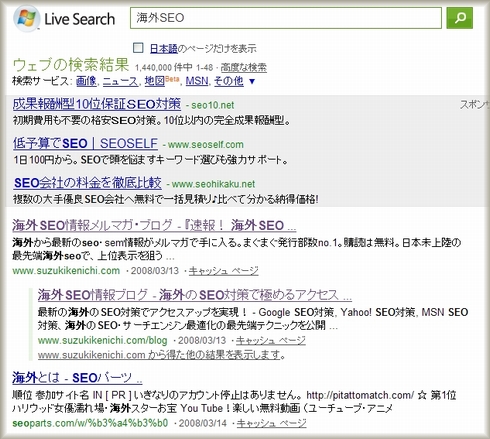
Task: Click the seoparts.com/w/%b3%a4%b3%b0 URL
Action: pos(90,423)
